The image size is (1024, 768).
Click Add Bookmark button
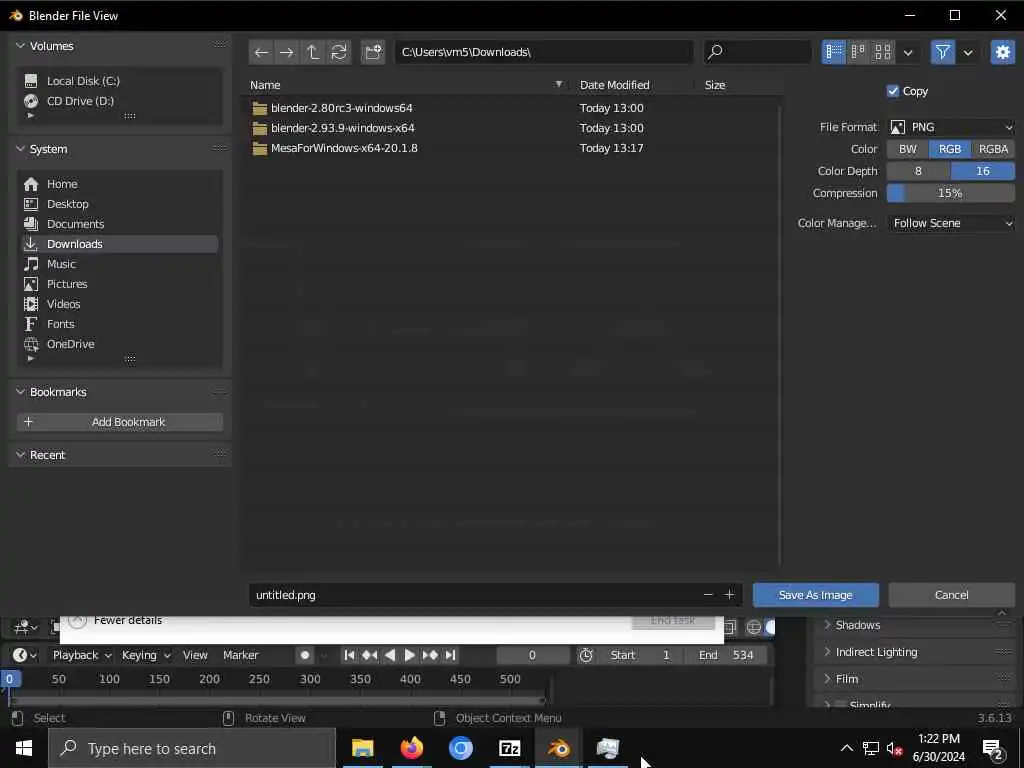point(120,422)
